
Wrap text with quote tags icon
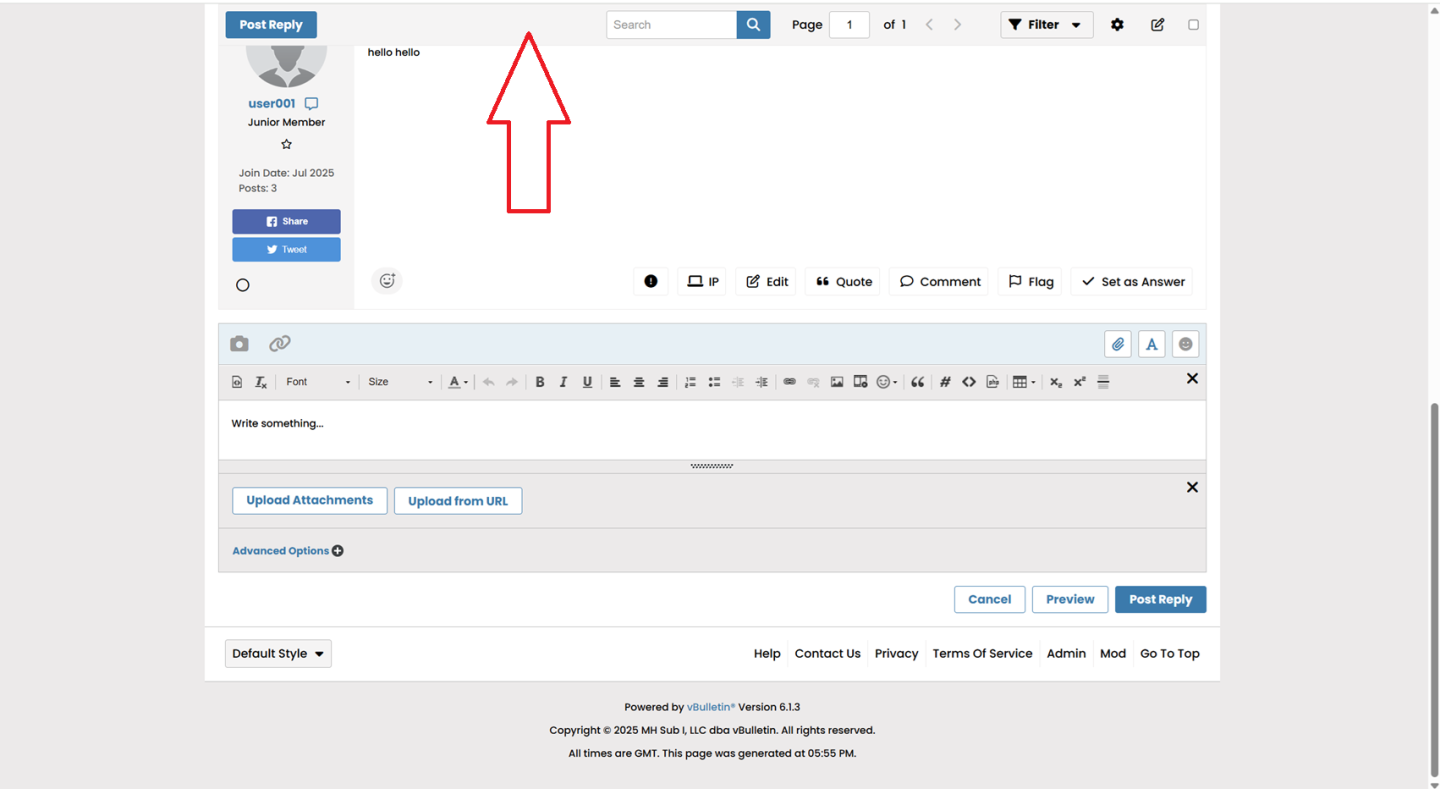[x=917, y=382]
